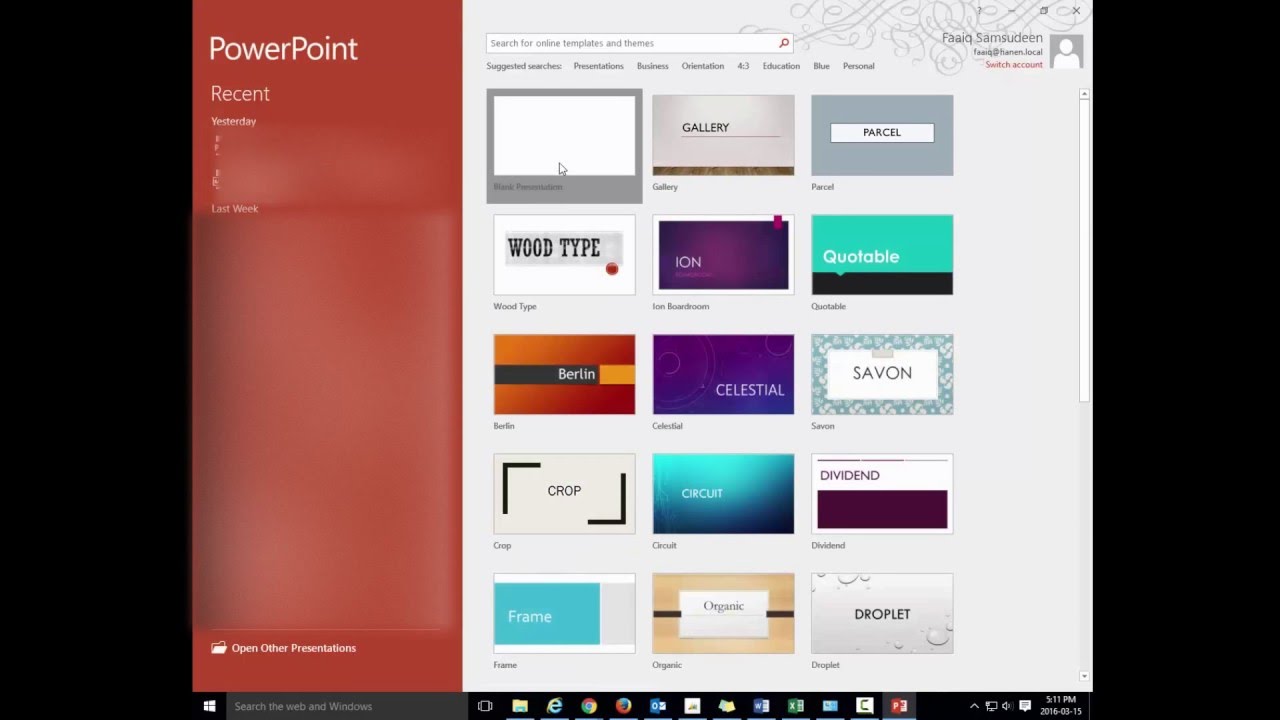The image size is (1280, 720).
Task: Choose the Parcel template
Action: 882,135
